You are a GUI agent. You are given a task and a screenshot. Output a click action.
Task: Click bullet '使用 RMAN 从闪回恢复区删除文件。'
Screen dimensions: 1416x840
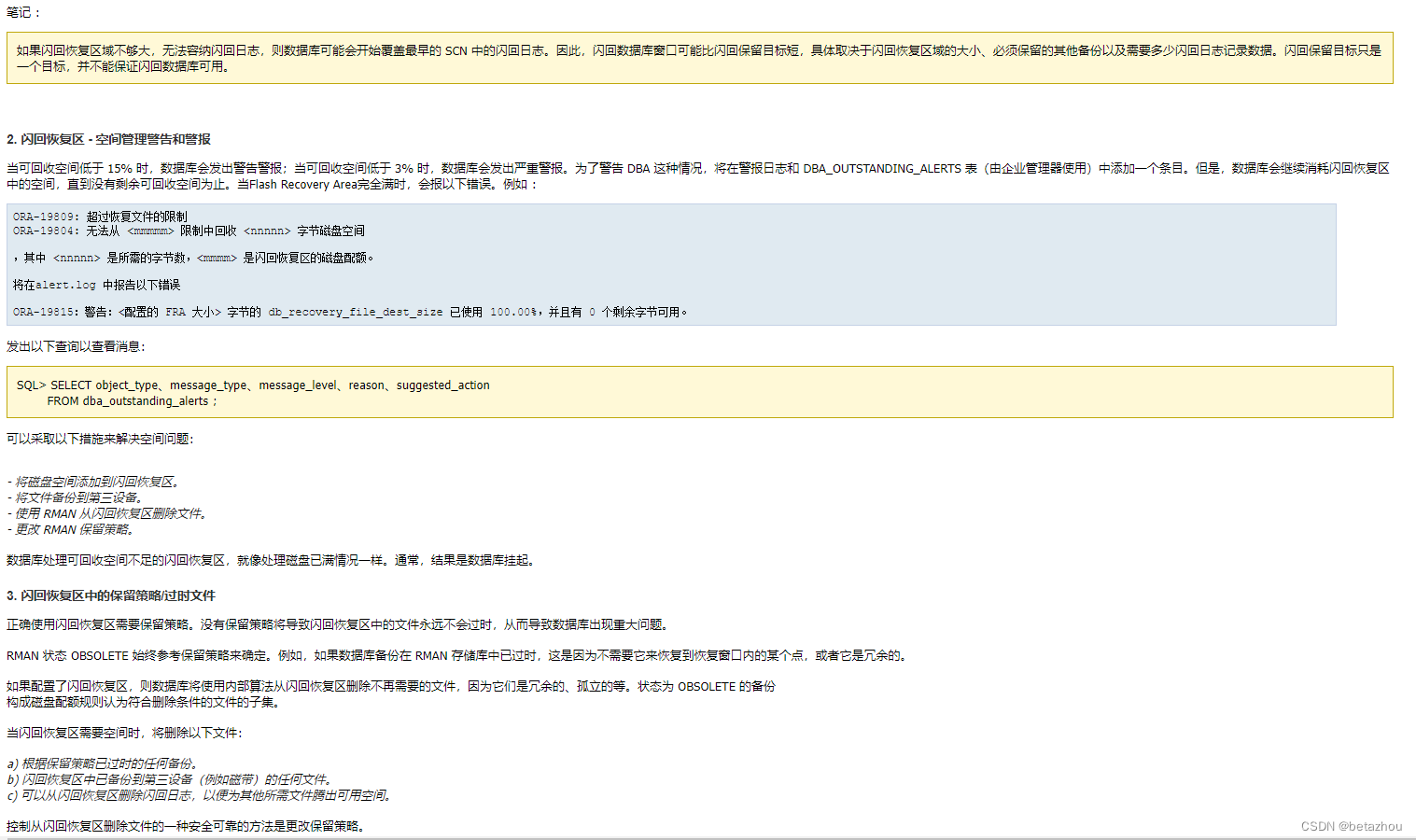pyautogui.click(x=106, y=513)
